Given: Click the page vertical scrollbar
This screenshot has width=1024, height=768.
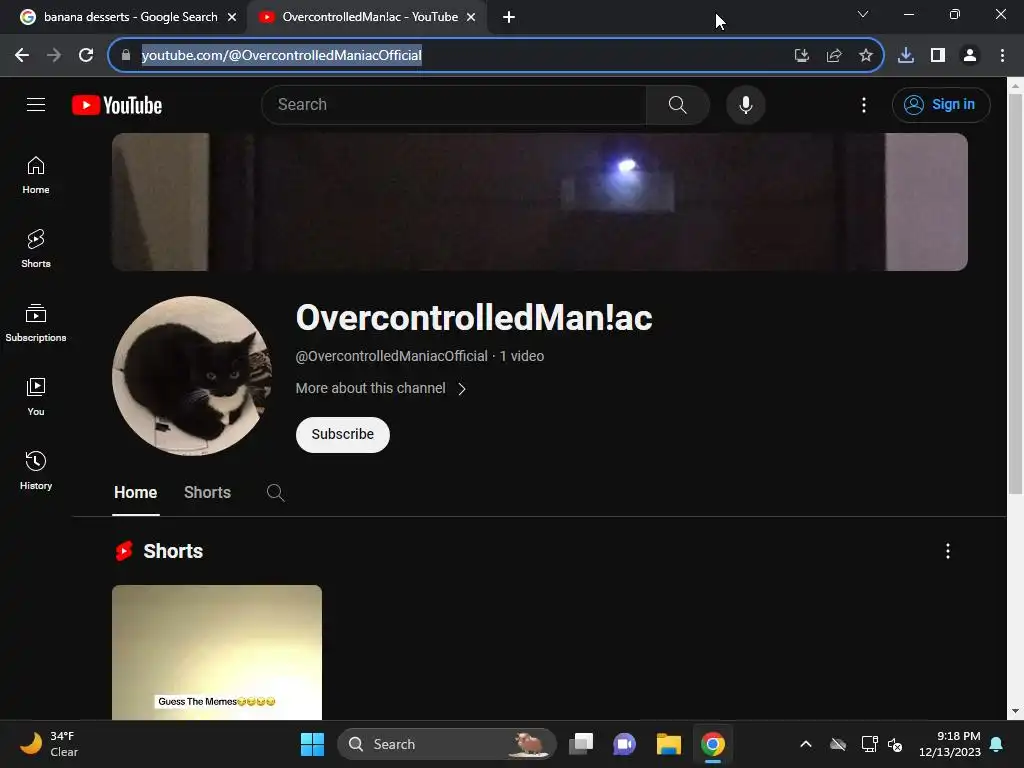Looking at the screenshot, I should tap(1015, 294).
